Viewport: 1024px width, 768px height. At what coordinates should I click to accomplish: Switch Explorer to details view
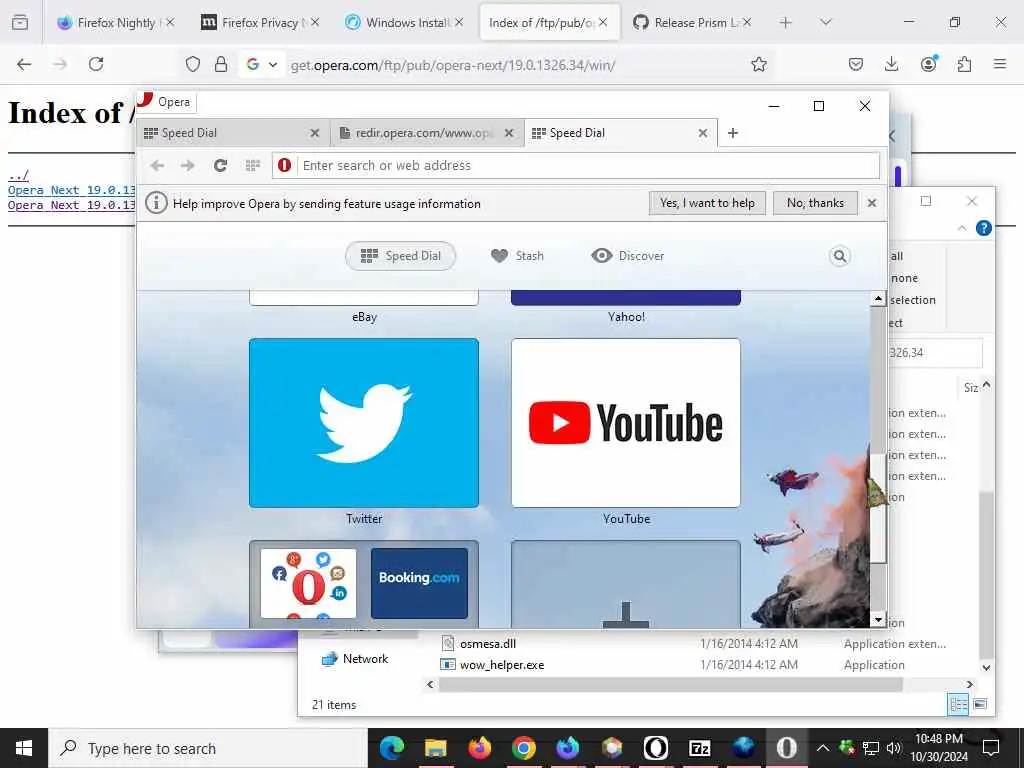[959, 704]
